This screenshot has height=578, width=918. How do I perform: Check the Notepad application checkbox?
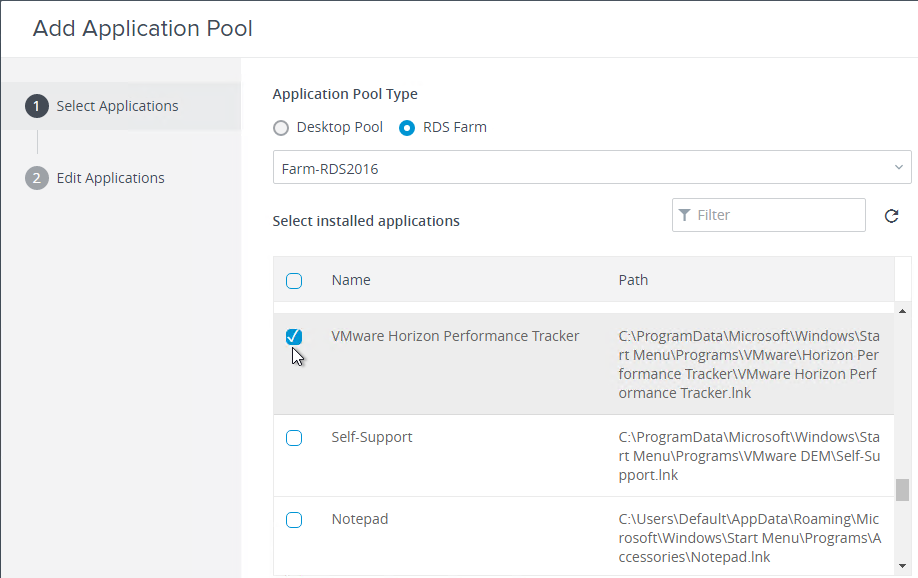(x=294, y=520)
